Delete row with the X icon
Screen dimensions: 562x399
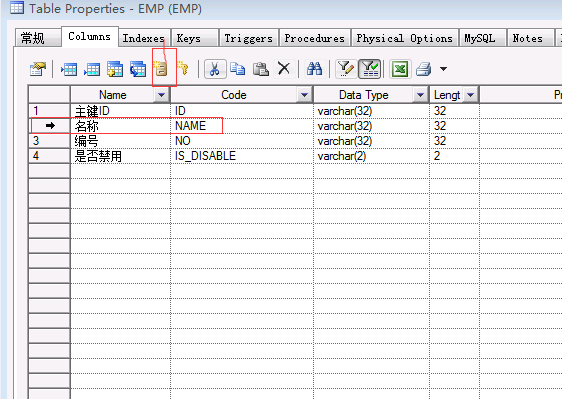[284, 68]
